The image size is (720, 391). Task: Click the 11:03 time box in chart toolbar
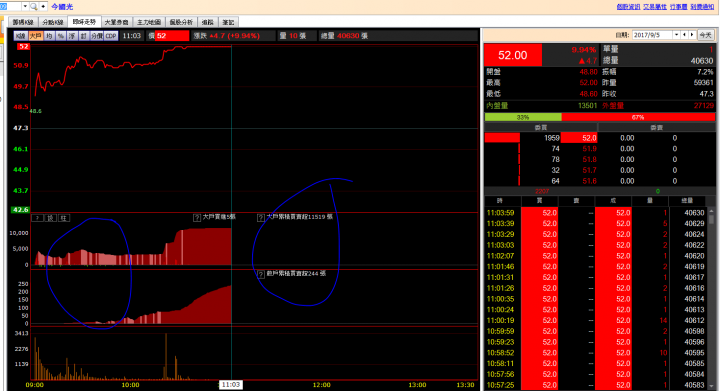coord(132,36)
